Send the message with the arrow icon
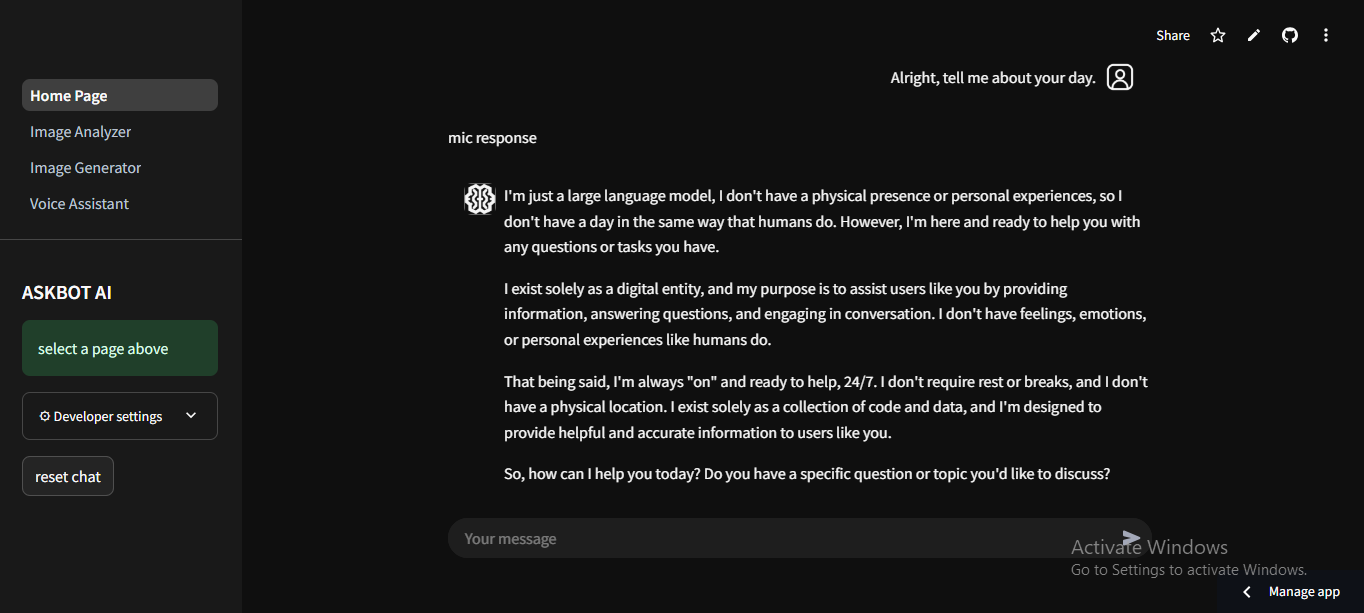This screenshot has width=1364, height=613. [1131, 538]
